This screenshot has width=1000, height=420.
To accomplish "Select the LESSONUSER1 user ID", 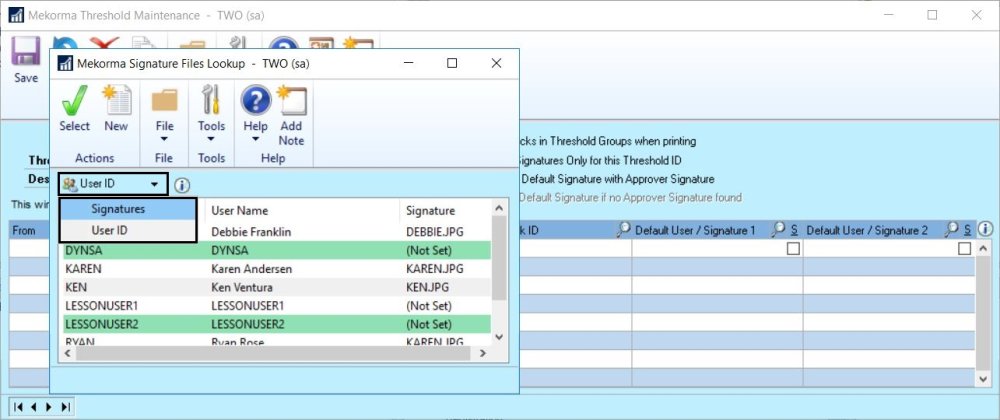I will pyautogui.click(x=101, y=306).
